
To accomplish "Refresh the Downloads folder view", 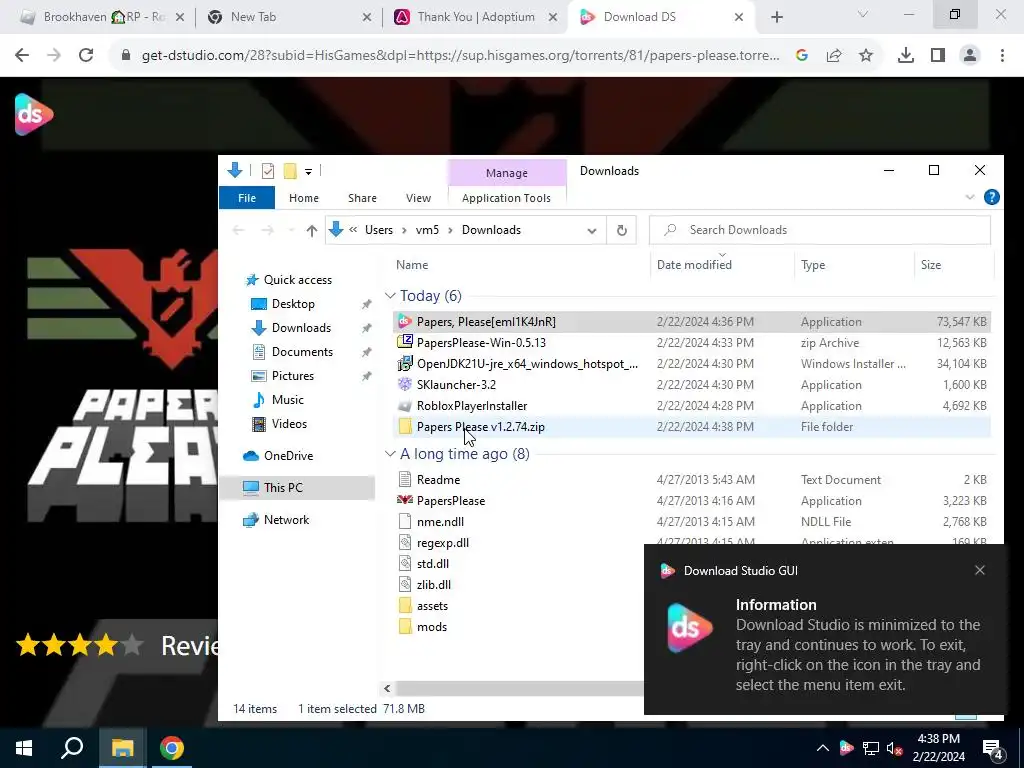I will pos(622,231).
